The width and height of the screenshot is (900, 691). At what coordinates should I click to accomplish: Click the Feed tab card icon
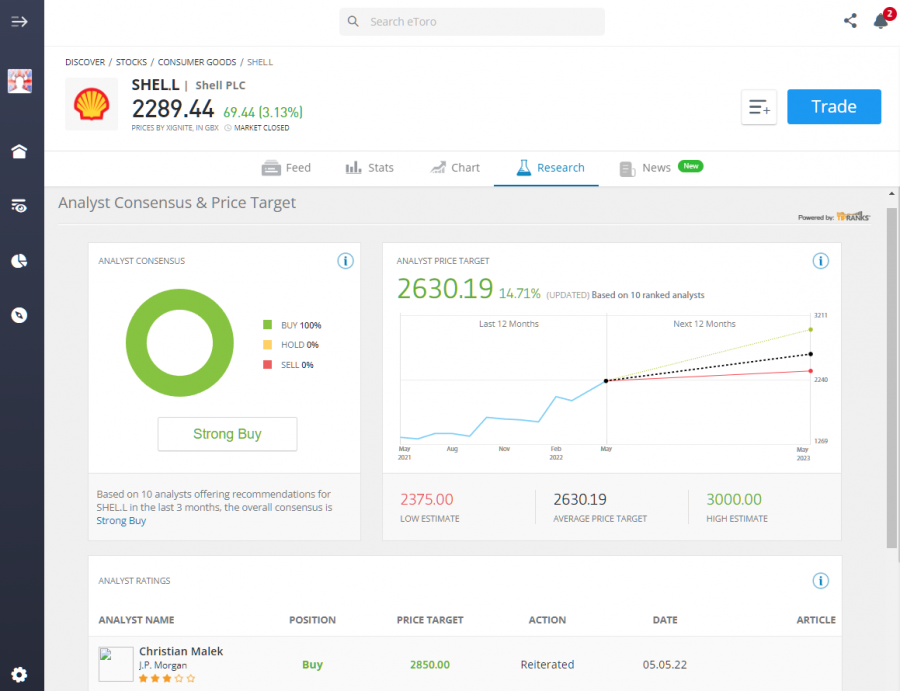pyautogui.click(x=271, y=168)
